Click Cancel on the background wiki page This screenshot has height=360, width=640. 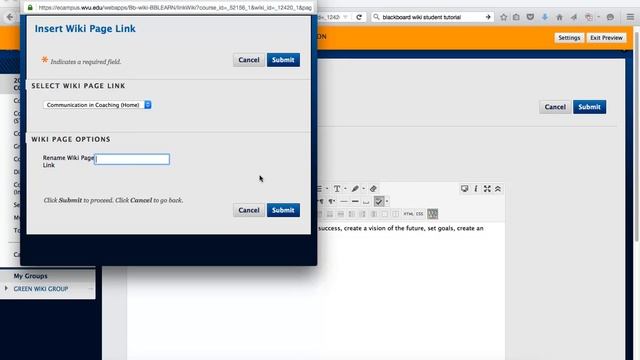pyautogui.click(x=555, y=107)
